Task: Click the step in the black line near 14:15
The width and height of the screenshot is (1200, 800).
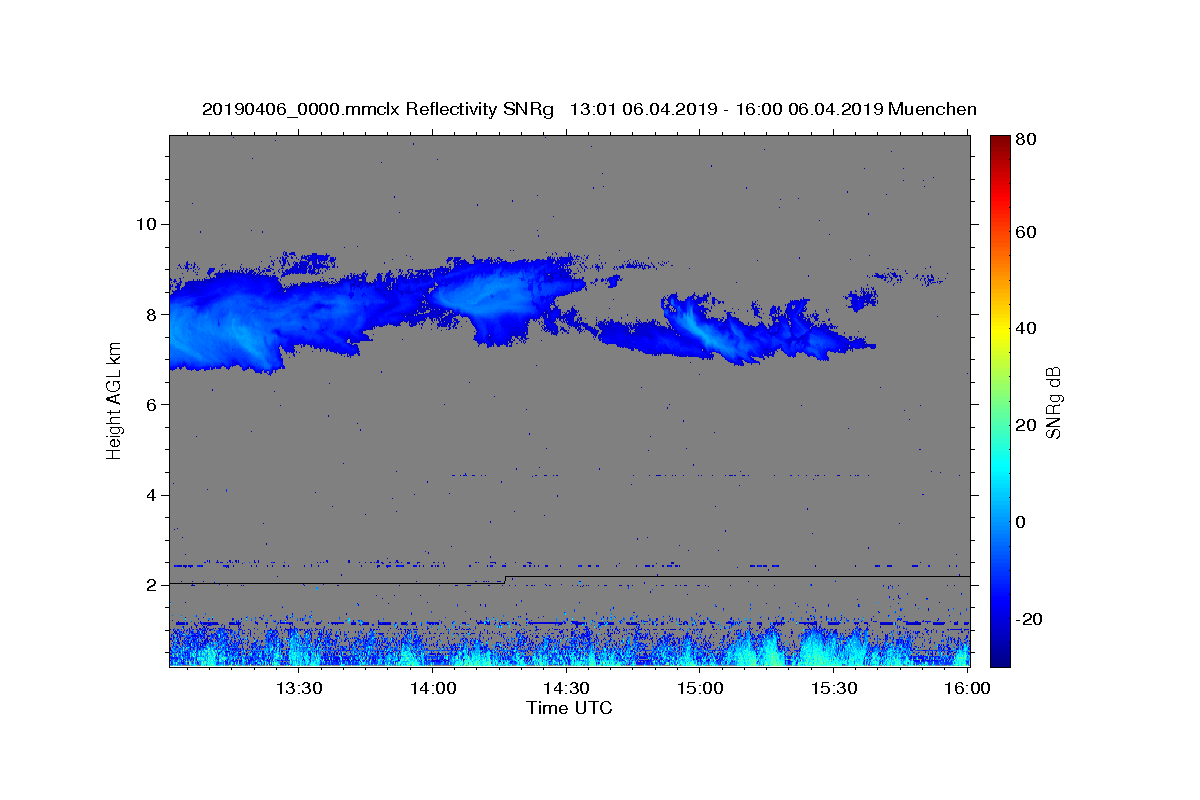Action: (506, 579)
